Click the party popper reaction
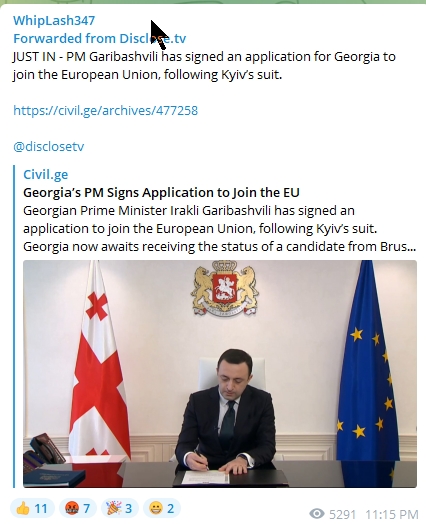The height and width of the screenshot is (524, 426). click(120, 508)
